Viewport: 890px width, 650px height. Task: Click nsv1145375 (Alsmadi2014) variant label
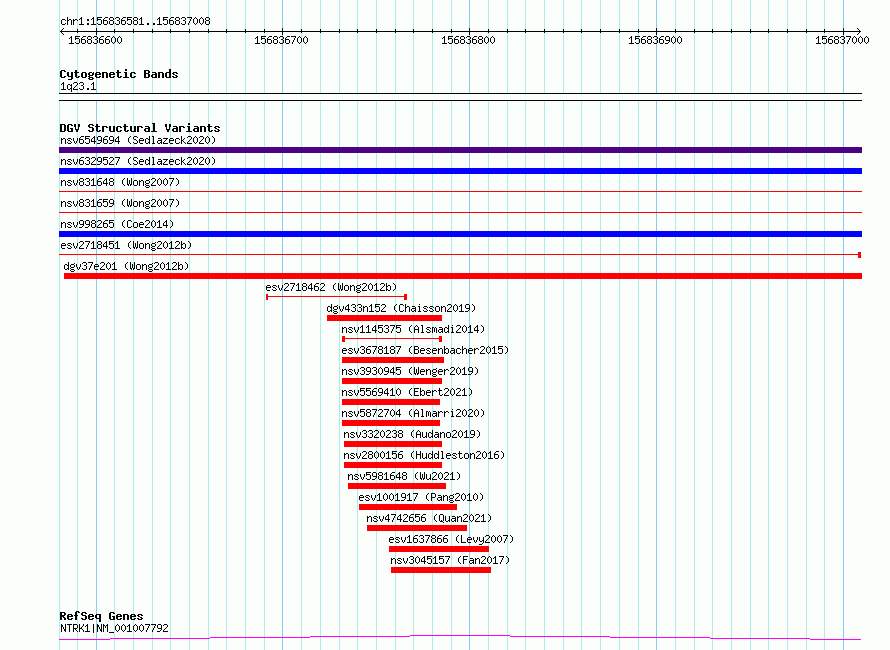pos(413,329)
